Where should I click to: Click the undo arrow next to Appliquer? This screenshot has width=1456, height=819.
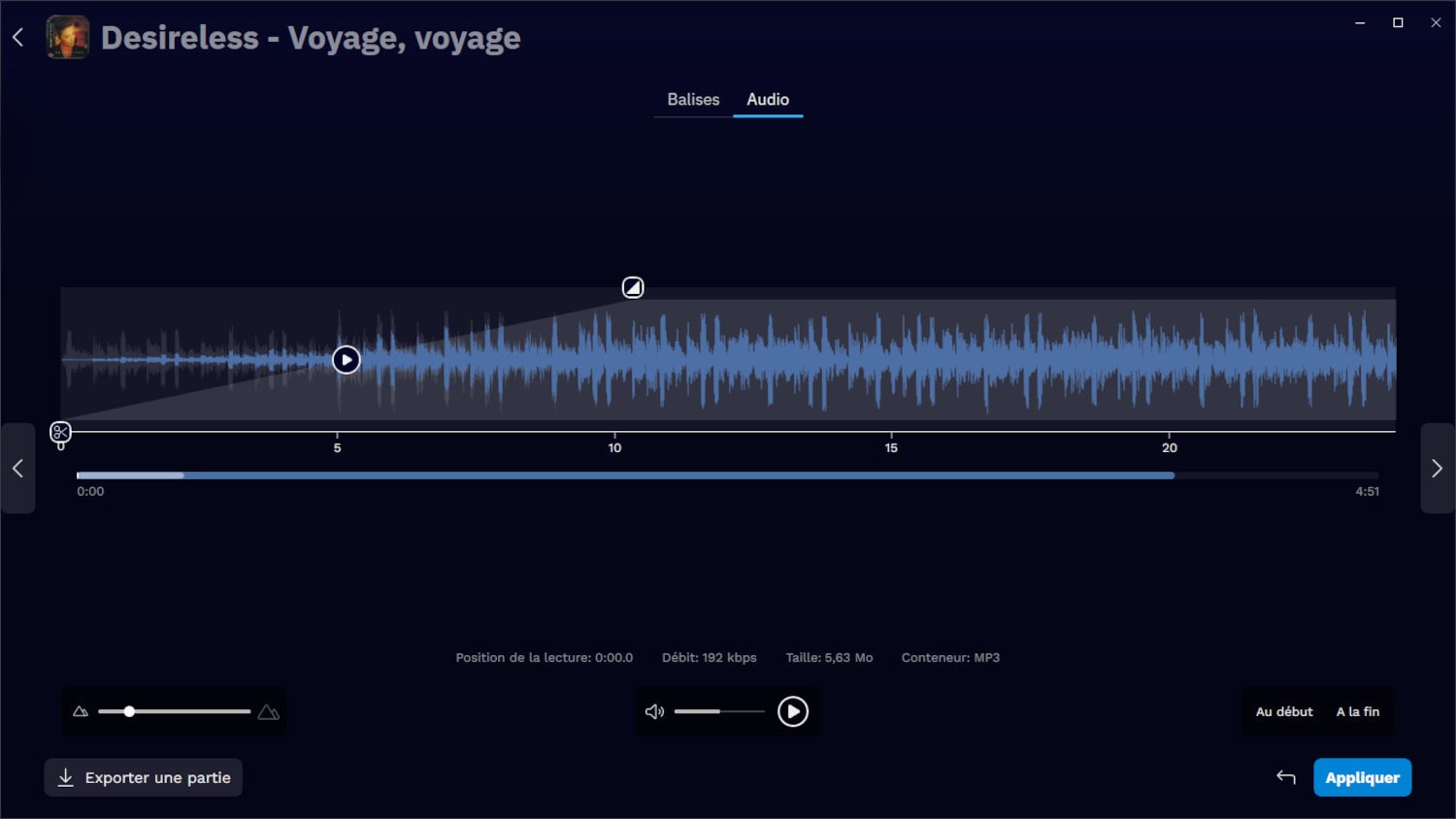(x=1285, y=777)
